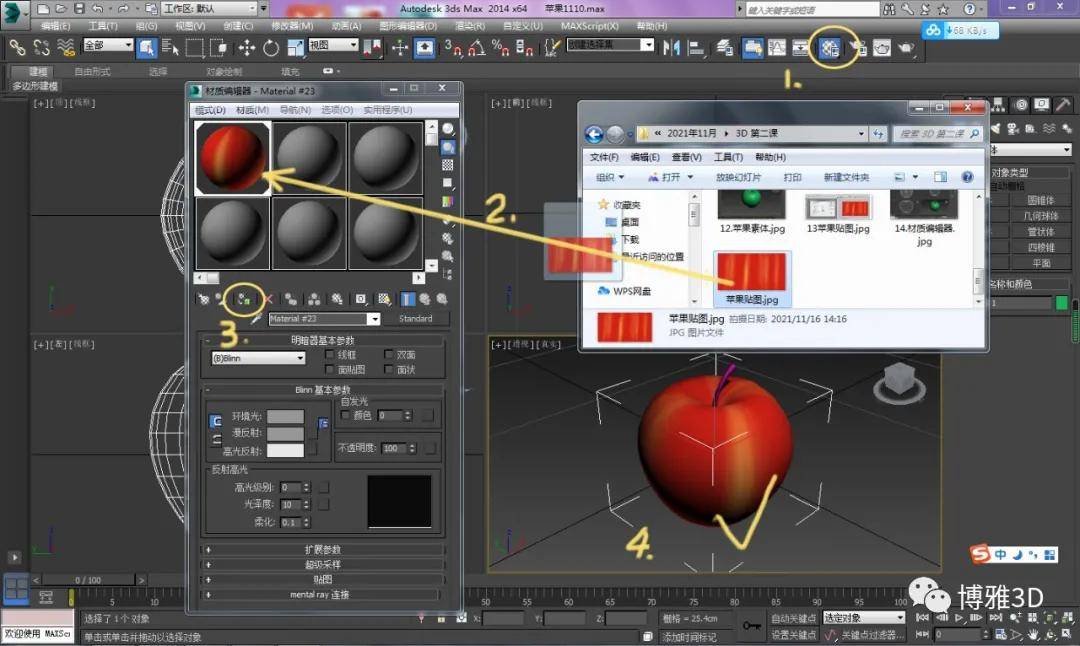Open the 渲染(R) menu

click(x=470, y=26)
